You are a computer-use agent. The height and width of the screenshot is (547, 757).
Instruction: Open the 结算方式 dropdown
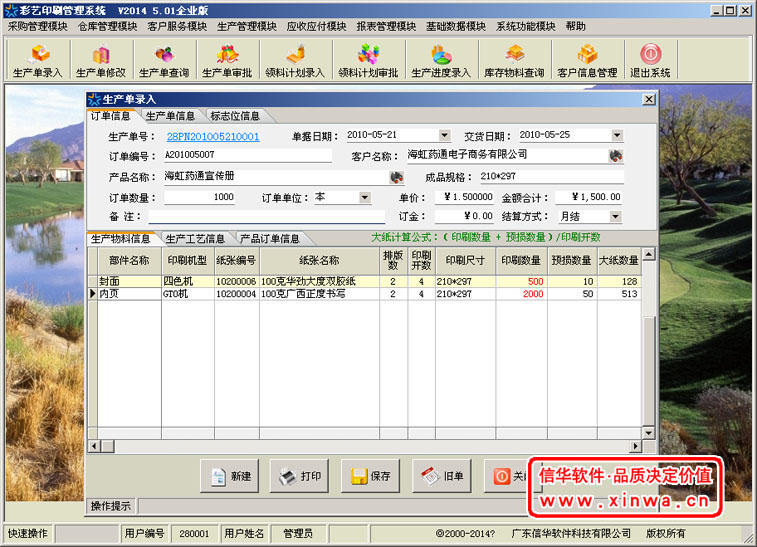pos(615,216)
